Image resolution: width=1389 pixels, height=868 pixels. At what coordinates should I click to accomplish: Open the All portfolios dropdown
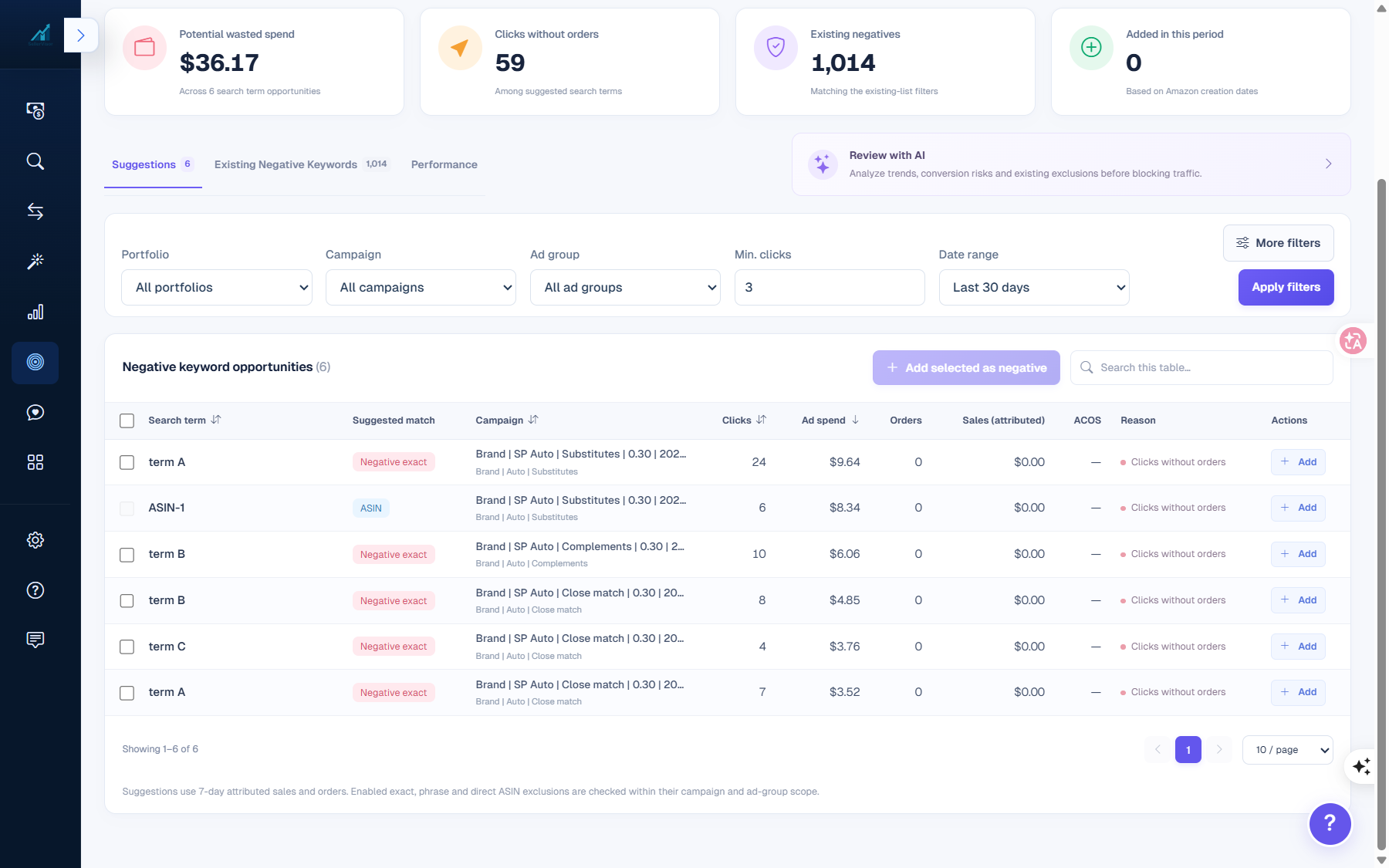(217, 287)
